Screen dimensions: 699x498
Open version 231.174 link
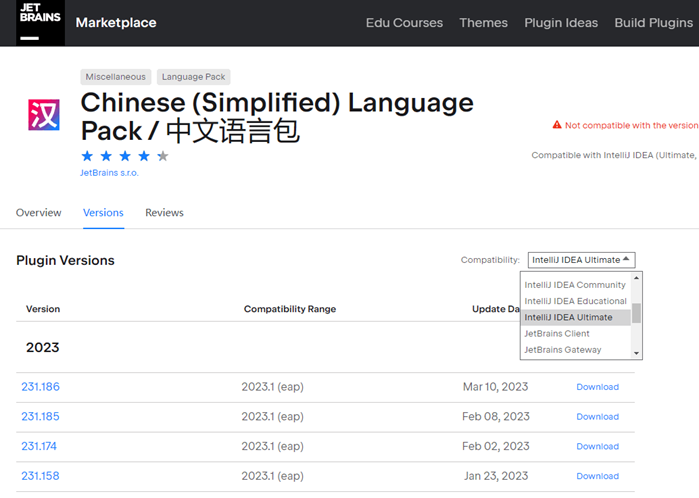[39, 446]
